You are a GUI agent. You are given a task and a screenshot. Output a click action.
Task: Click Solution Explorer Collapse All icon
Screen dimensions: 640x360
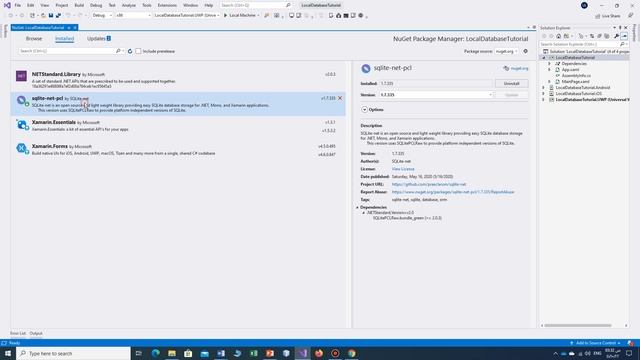(x=599, y=36)
